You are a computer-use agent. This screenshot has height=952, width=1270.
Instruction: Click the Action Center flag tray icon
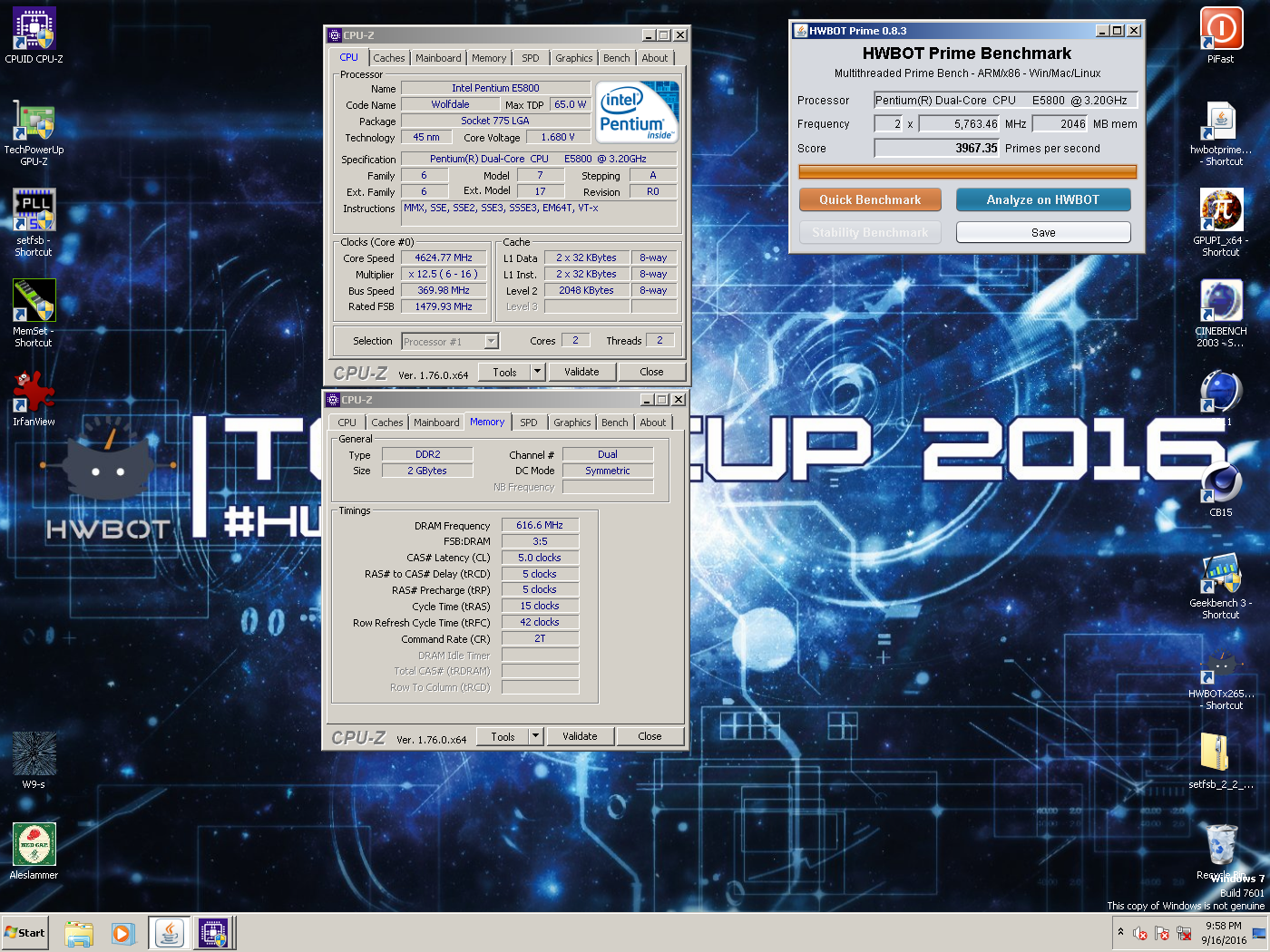point(1162,933)
